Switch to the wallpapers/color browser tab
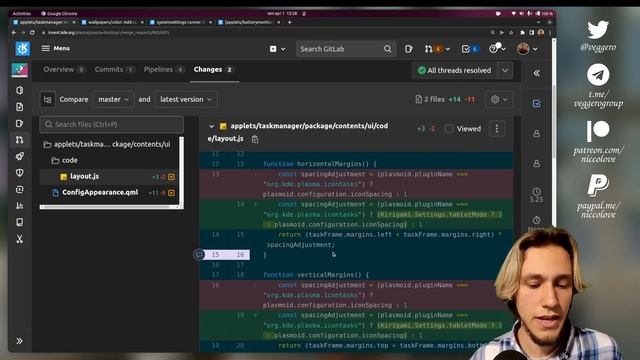 112,22
